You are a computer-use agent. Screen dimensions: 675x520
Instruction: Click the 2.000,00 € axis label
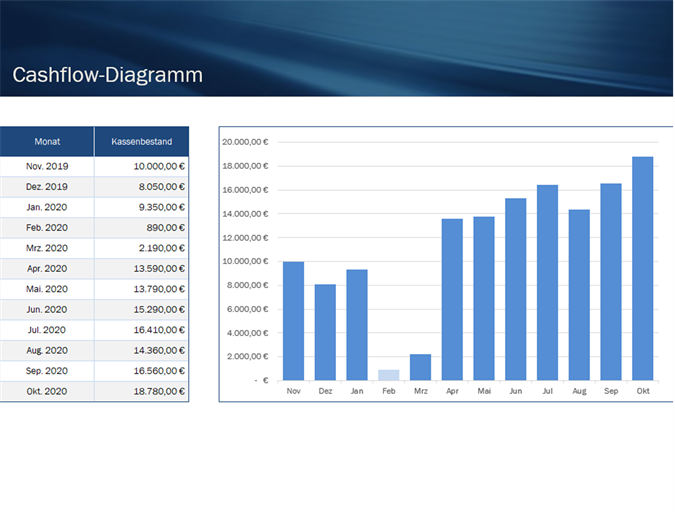[x=248, y=356]
